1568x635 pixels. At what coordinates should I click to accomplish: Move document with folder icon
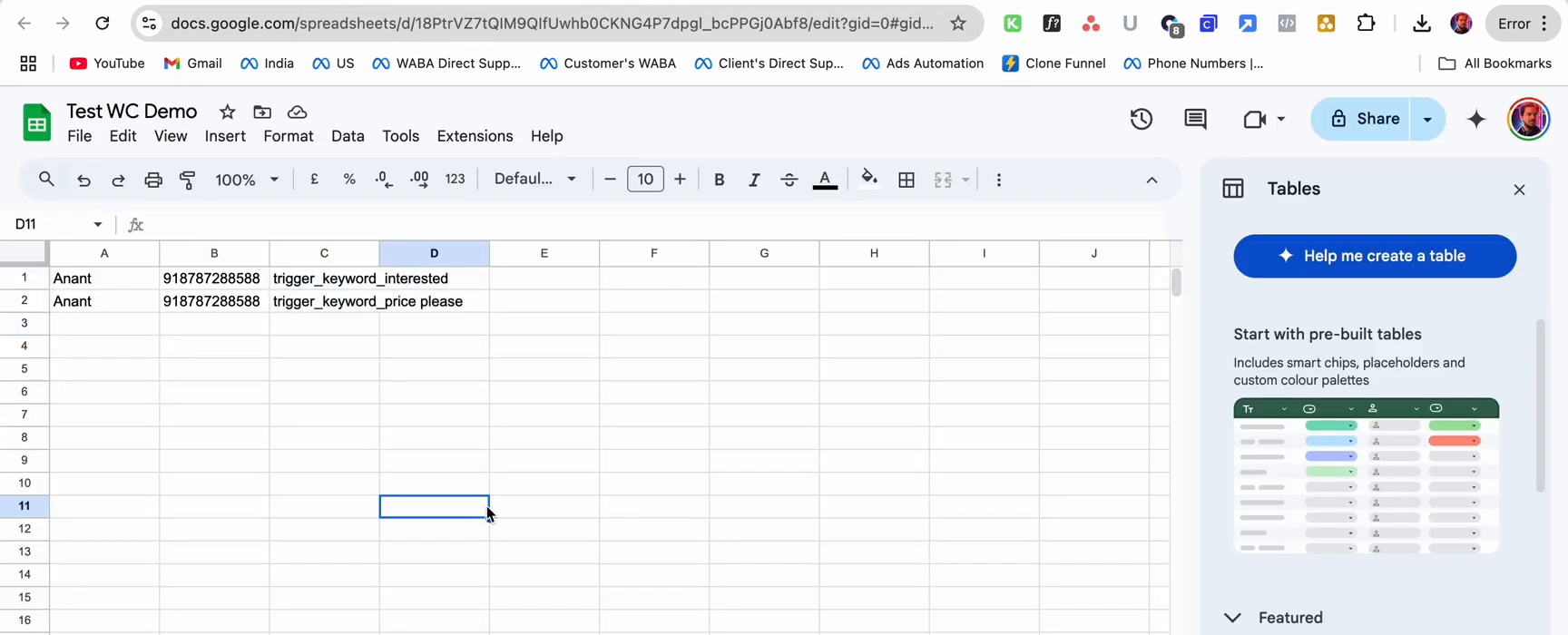[262, 112]
